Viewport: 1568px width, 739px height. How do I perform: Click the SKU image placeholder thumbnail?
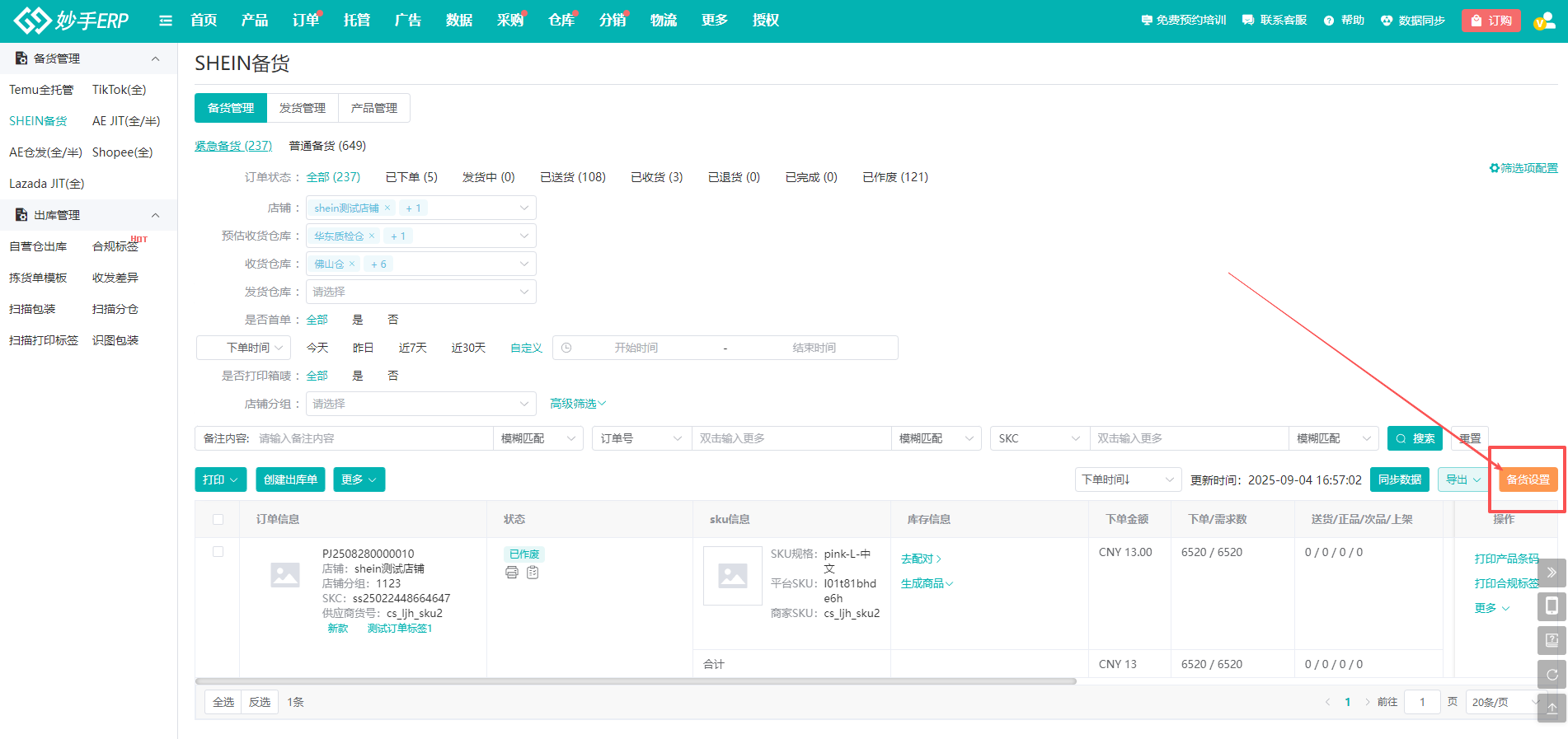pyautogui.click(x=733, y=576)
